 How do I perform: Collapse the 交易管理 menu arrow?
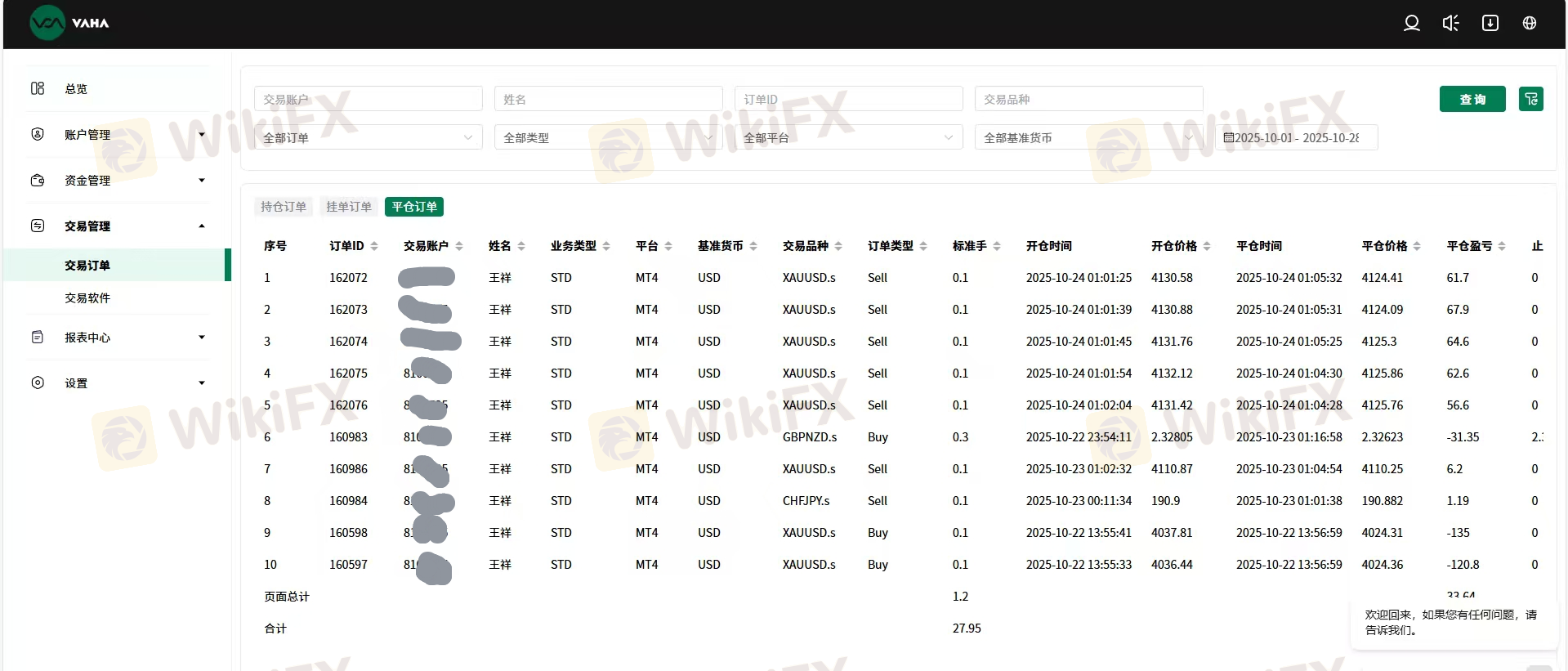[x=202, y=226]
